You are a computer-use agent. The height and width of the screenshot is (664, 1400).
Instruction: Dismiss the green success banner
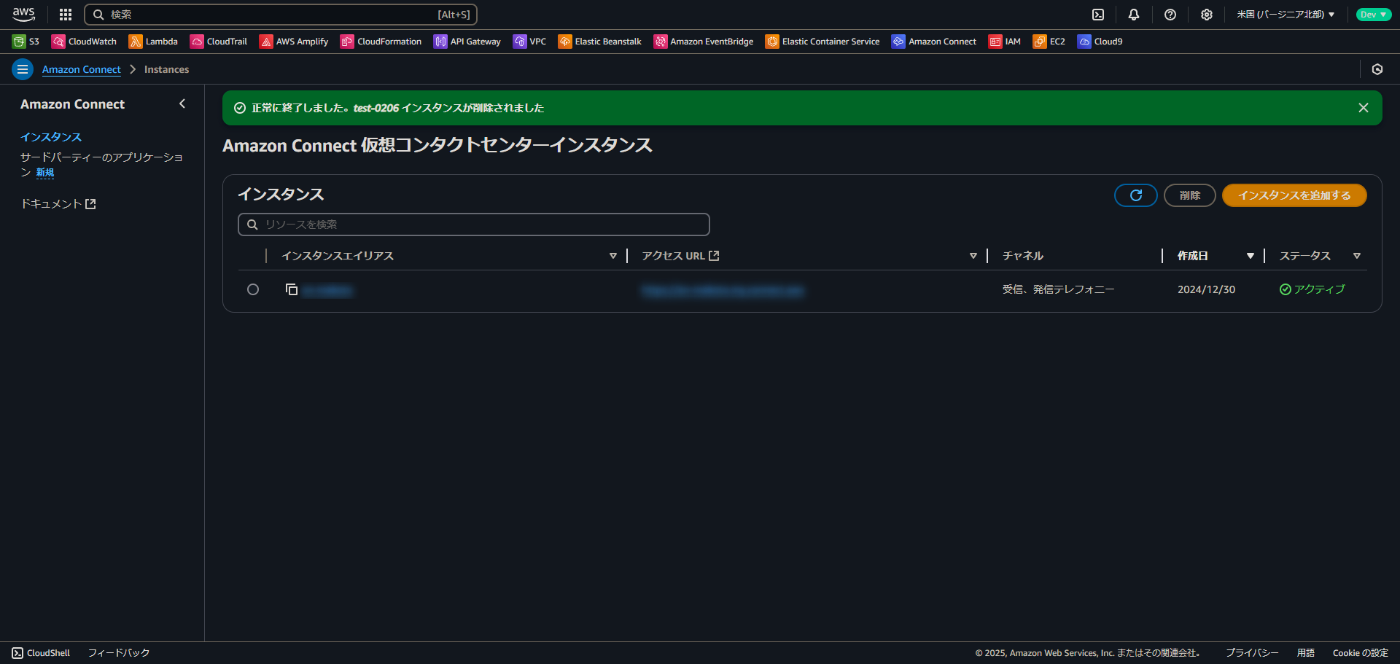(x=1363, y=108)
